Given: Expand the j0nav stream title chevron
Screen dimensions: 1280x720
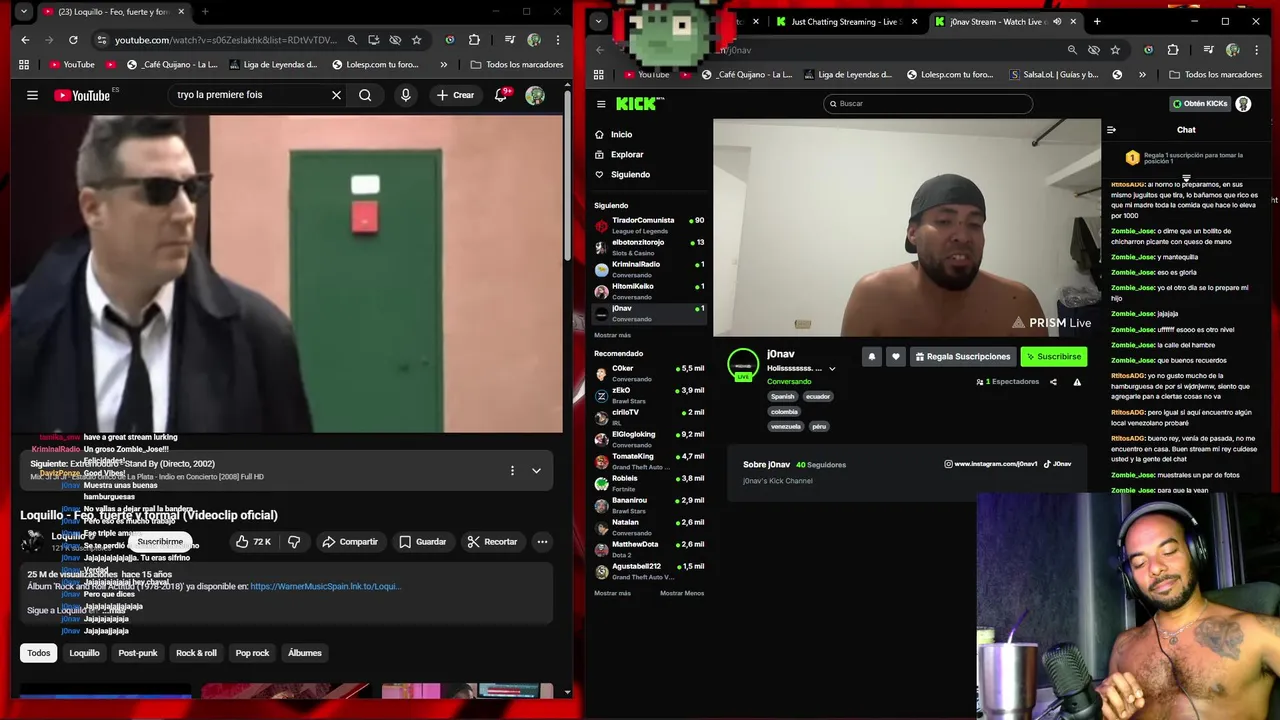Looking at the screenshot, I should pyautogui.click(x=832, y=369).
